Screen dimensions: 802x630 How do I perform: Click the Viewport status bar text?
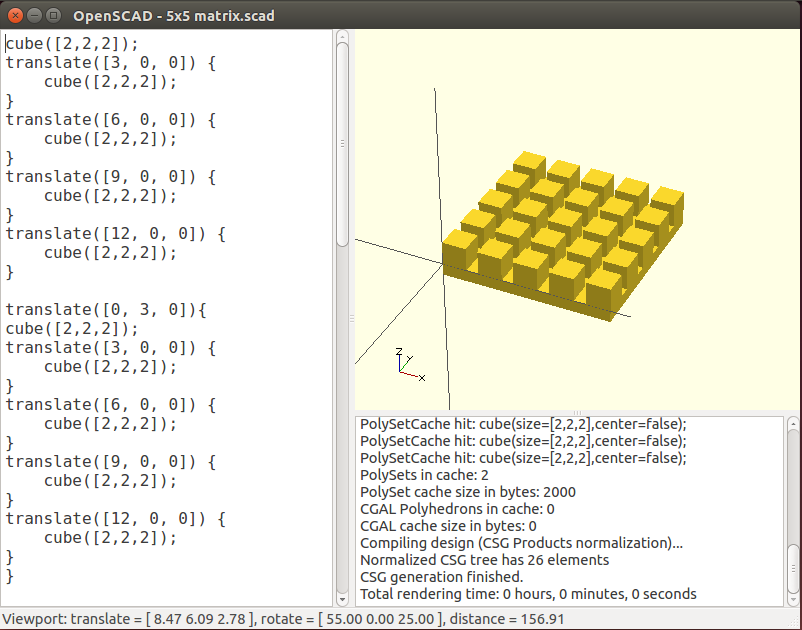pos(283,619)
